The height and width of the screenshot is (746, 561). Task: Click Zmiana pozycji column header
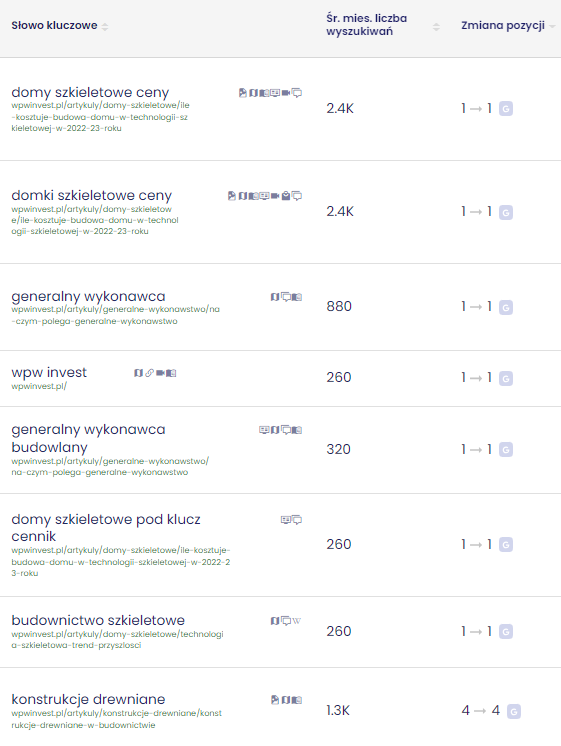click(x=502, y=26)
